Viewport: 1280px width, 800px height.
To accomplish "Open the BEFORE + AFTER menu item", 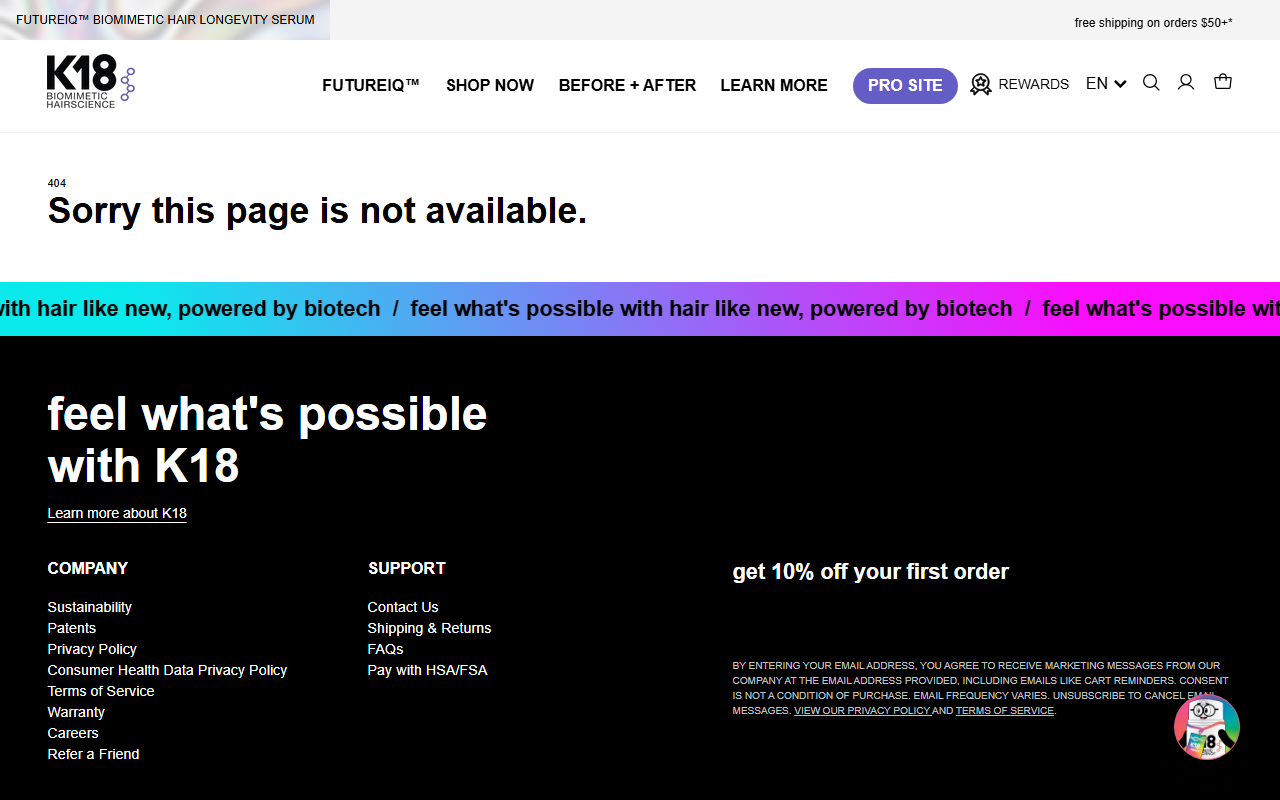I will [x=627, y=85].
